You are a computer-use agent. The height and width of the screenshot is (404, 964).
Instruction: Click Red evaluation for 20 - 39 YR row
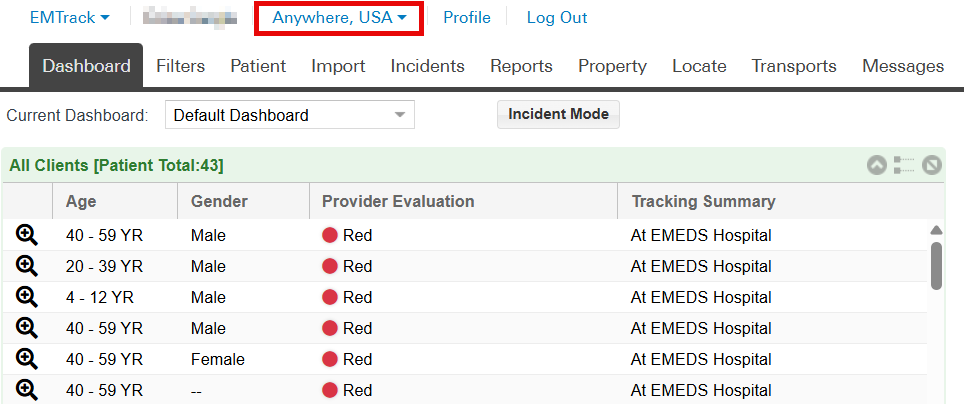[347, 266]
